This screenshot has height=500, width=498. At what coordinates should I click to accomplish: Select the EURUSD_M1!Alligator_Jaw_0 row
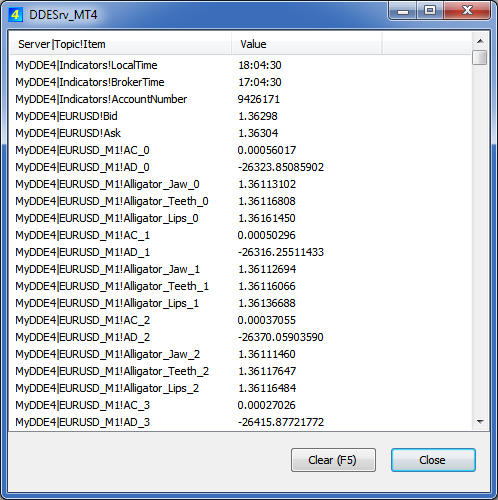coord(241,184)
